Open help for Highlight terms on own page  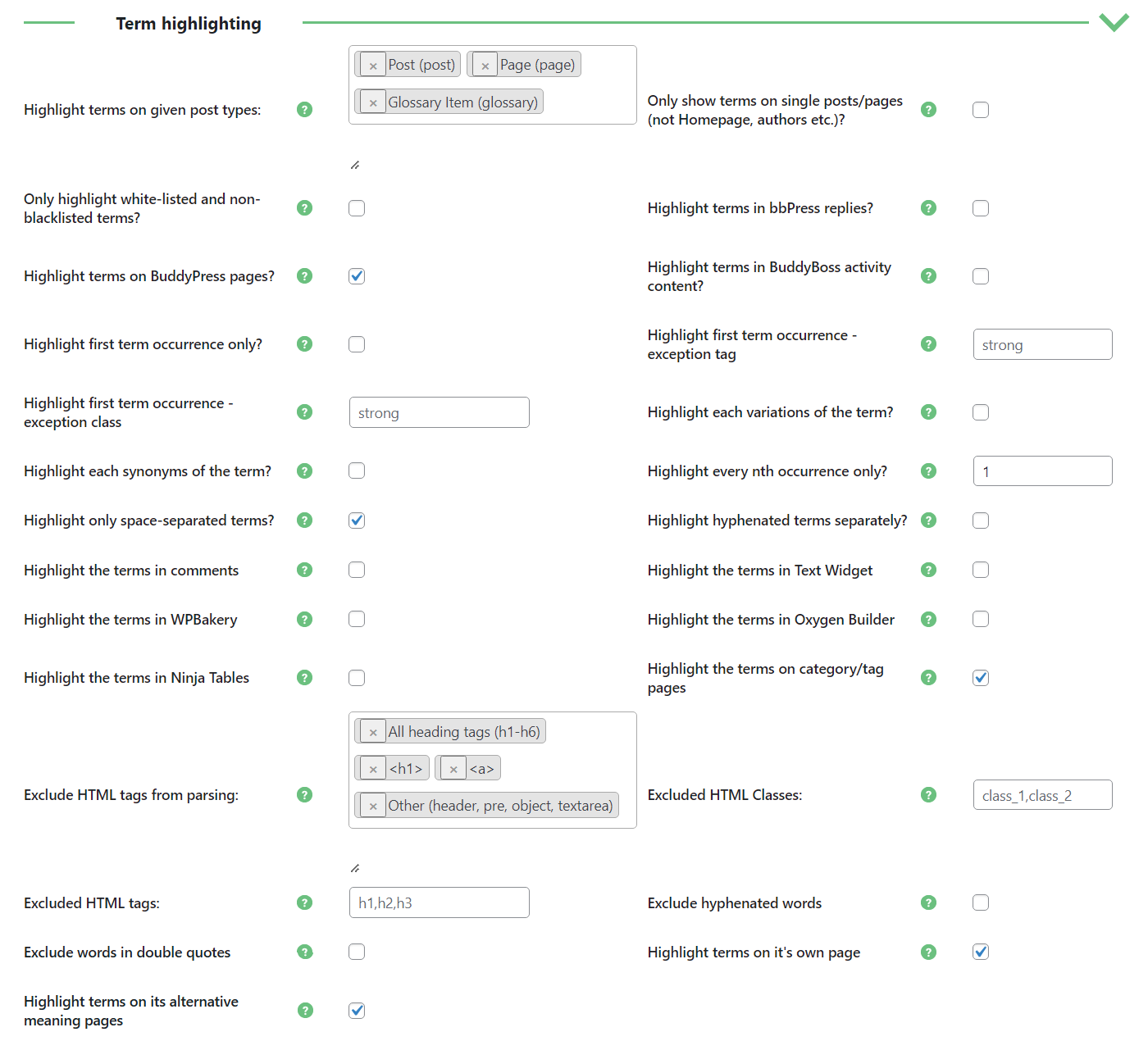(x=928, y=952)
